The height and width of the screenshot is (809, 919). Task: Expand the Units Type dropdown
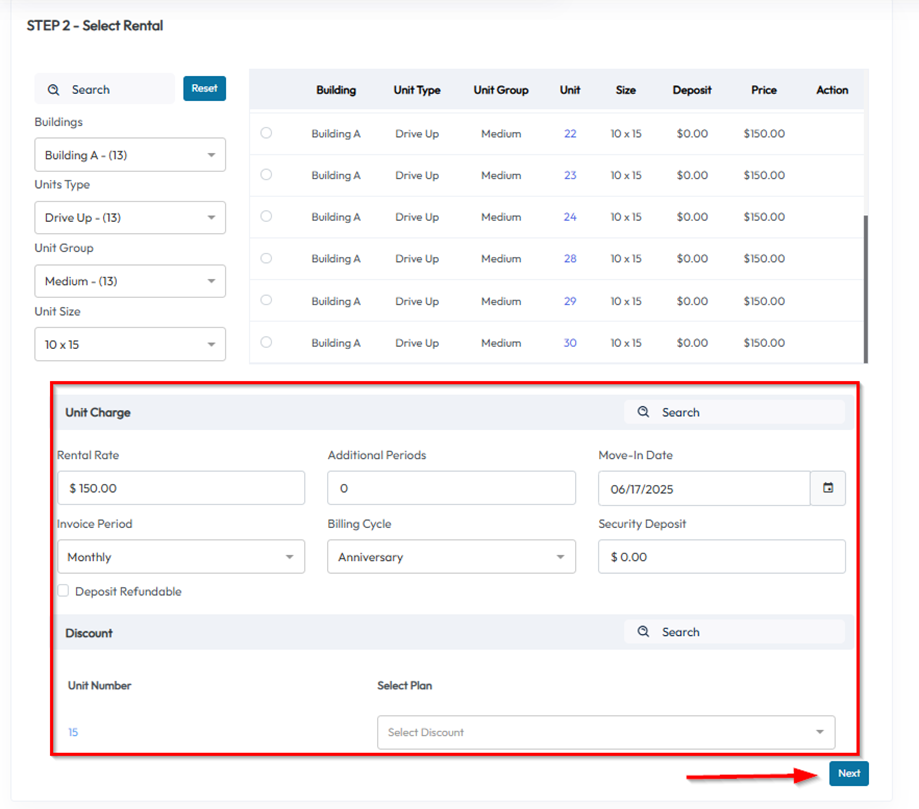[x=130, y=218]
